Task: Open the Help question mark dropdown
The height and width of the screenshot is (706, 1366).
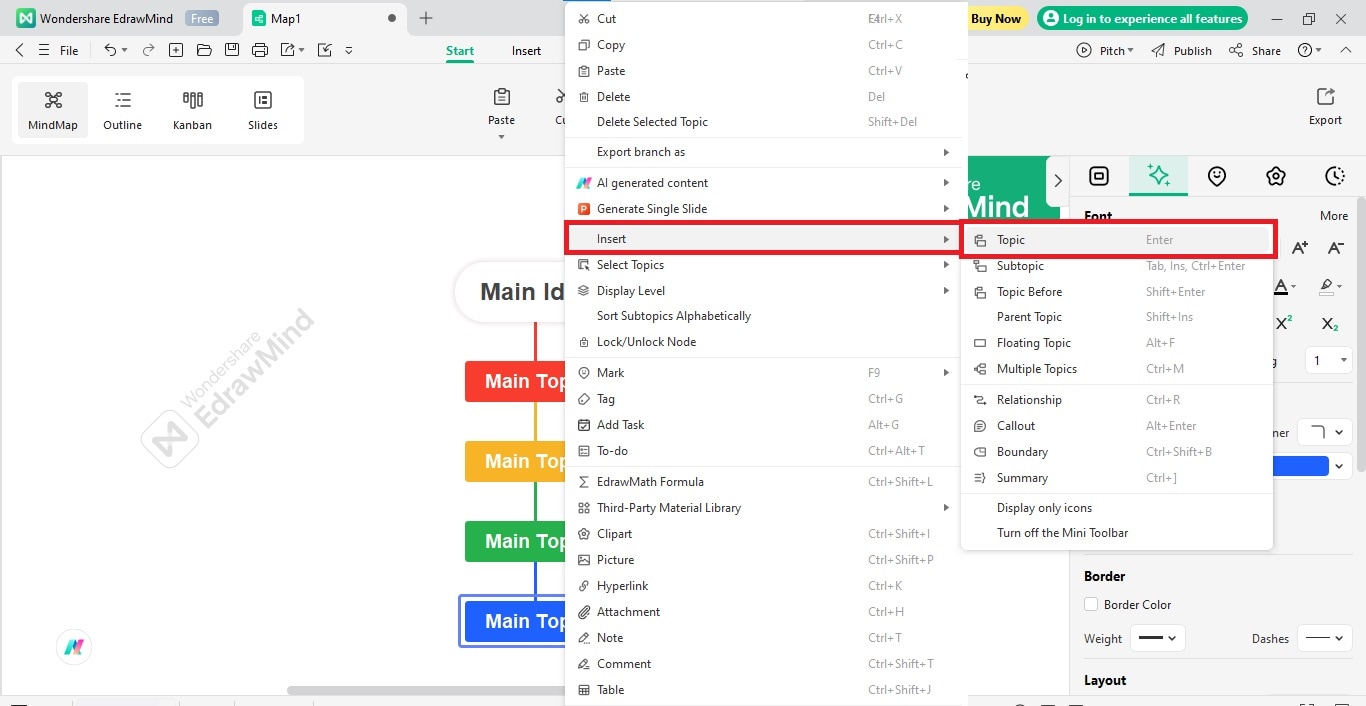Action: pyautogui.click(x=1309, y=50)
